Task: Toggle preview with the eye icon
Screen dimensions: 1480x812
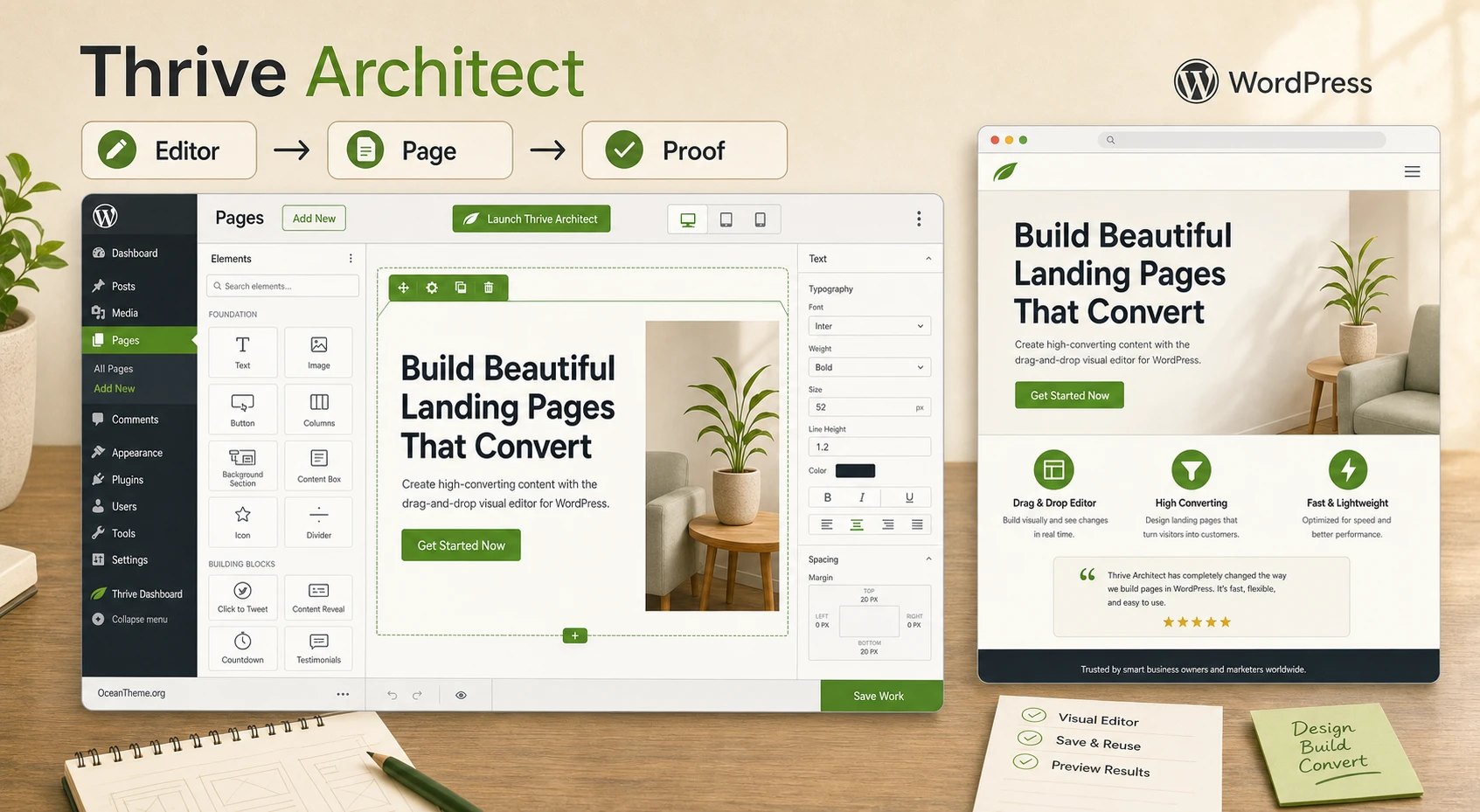Action: point(461,695)
